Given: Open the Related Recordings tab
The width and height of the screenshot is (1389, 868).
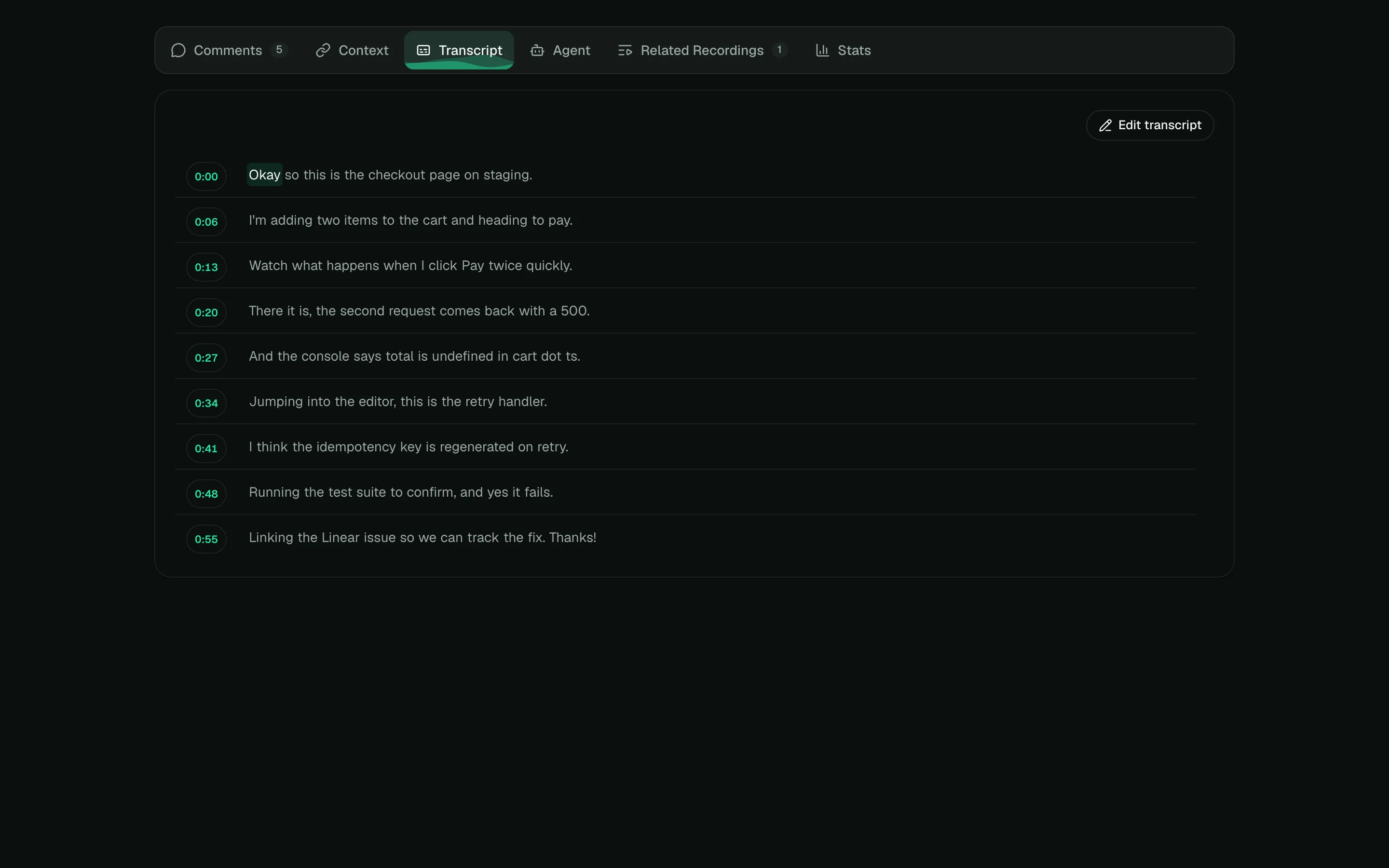Looking at the screenshot, I should [x=703, y=50].
